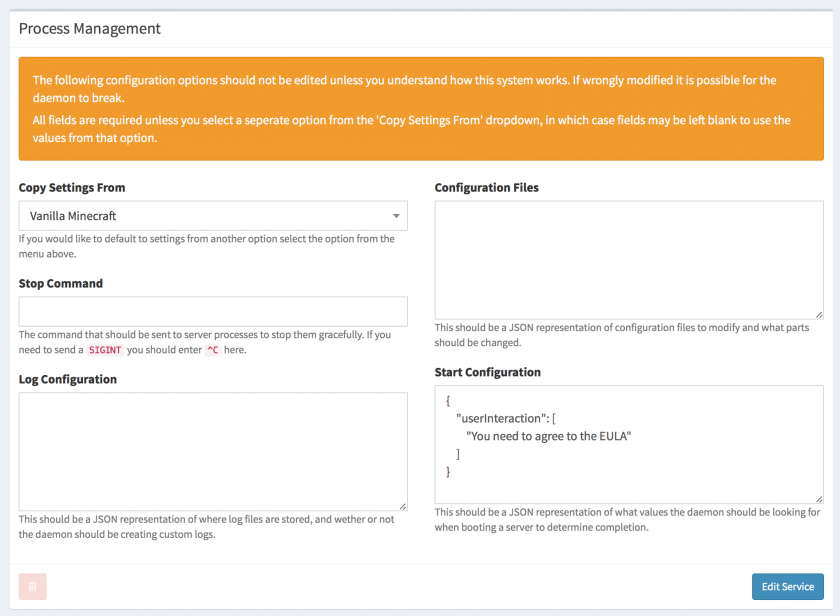Click the Configuration Files resize grip

tap(818, 313)
